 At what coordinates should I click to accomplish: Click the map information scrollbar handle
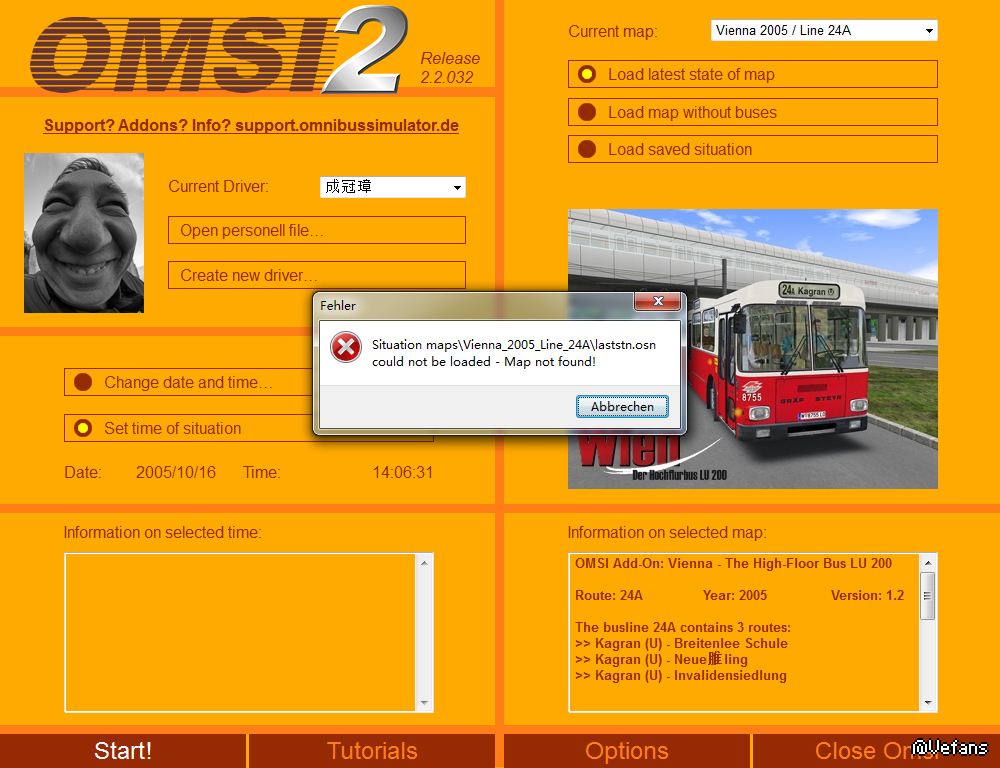[x=928, y=596]
